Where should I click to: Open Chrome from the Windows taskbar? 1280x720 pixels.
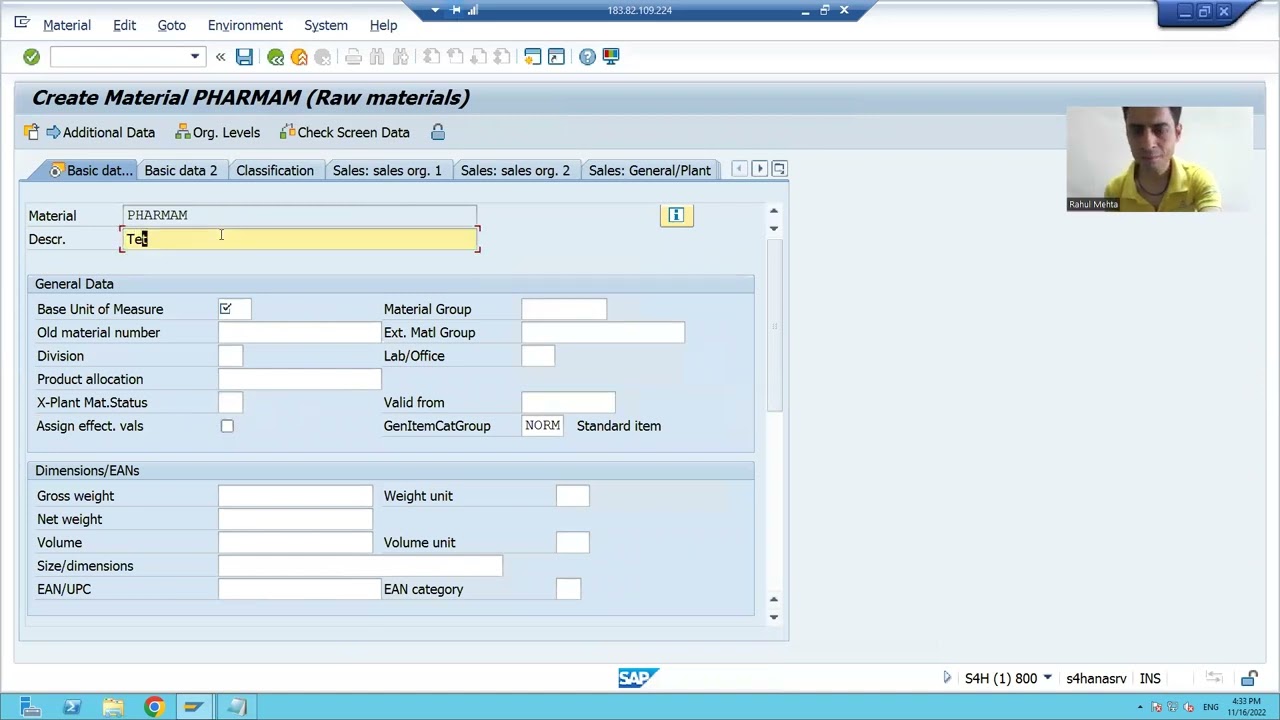153,707
